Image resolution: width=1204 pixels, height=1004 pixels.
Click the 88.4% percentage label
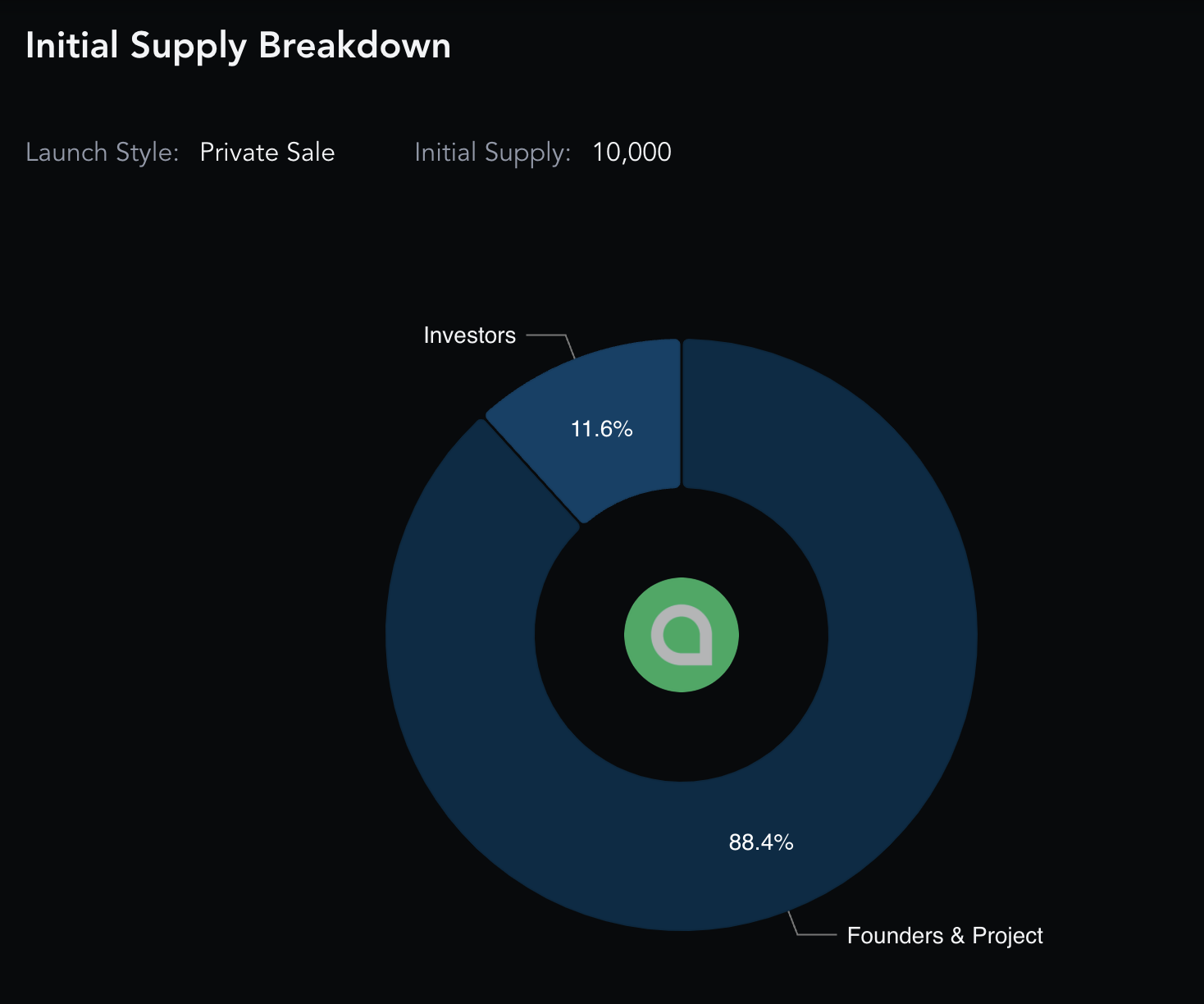[761, 842]
